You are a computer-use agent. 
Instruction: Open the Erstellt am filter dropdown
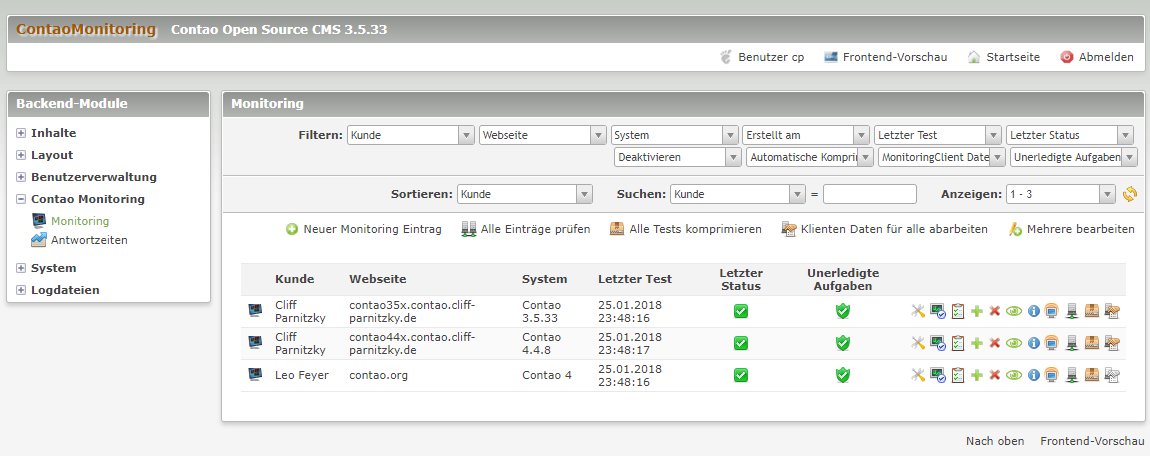point(805,135)
